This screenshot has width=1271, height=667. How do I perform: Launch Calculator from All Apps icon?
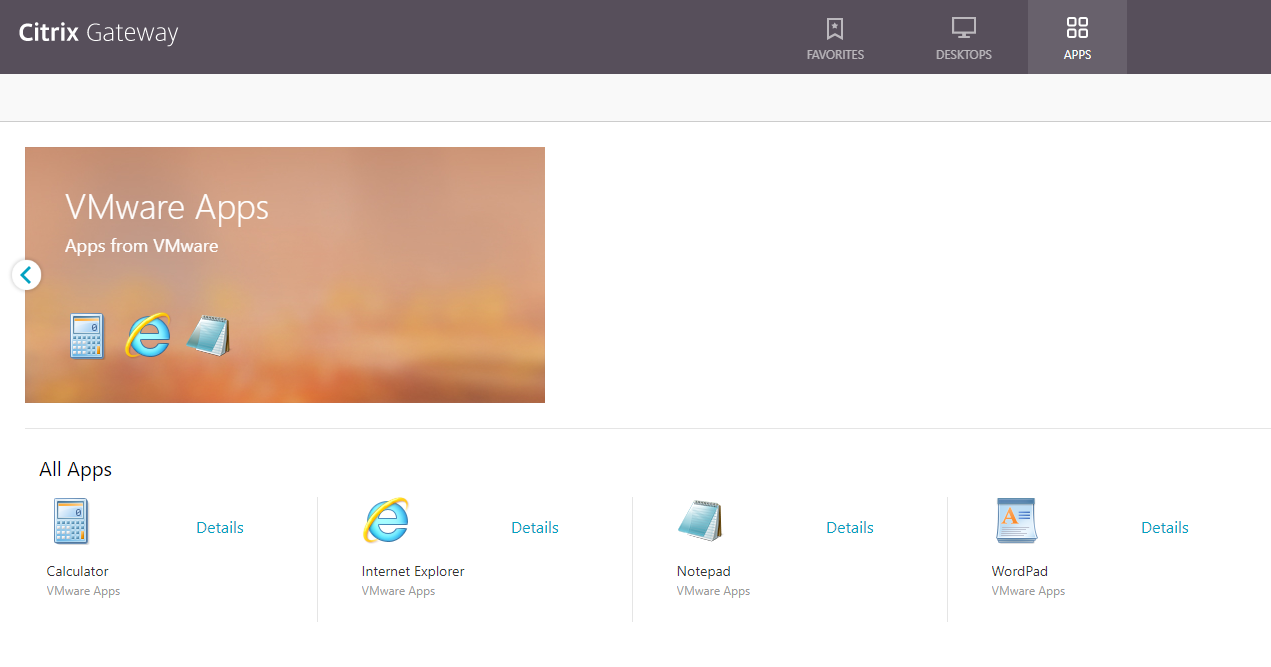[x=71, y=521]
